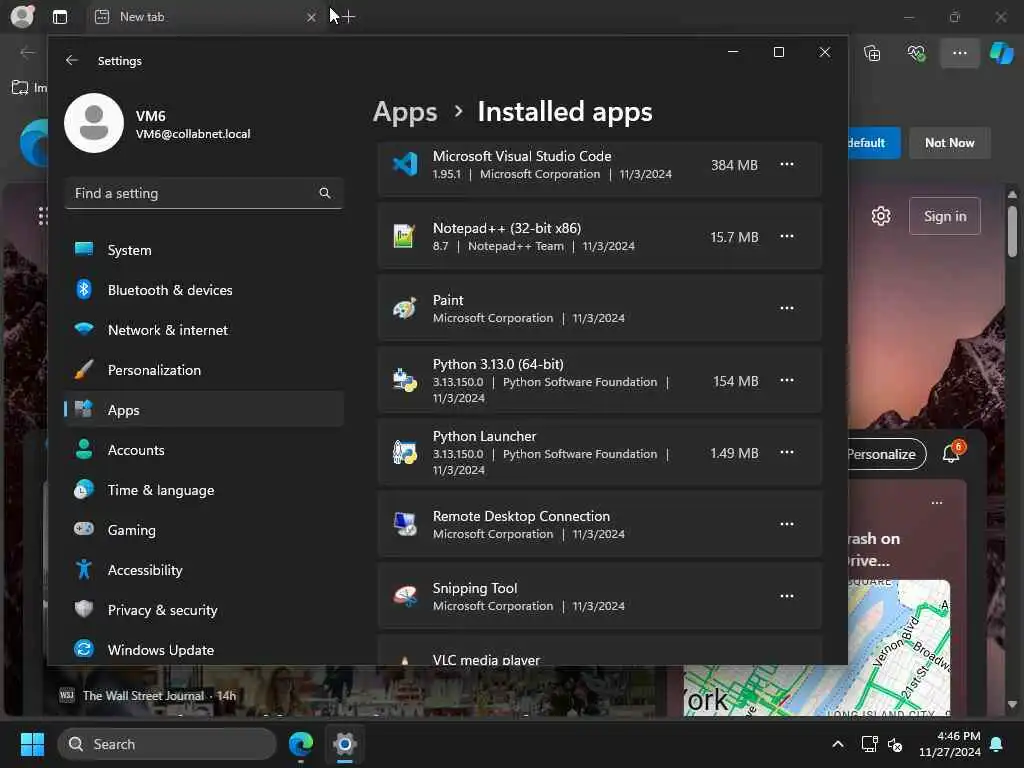Viewport: 1024px width, 768px height.
Task: Click the Remote Desktop Connection app icon
Action: click(405, 524)
